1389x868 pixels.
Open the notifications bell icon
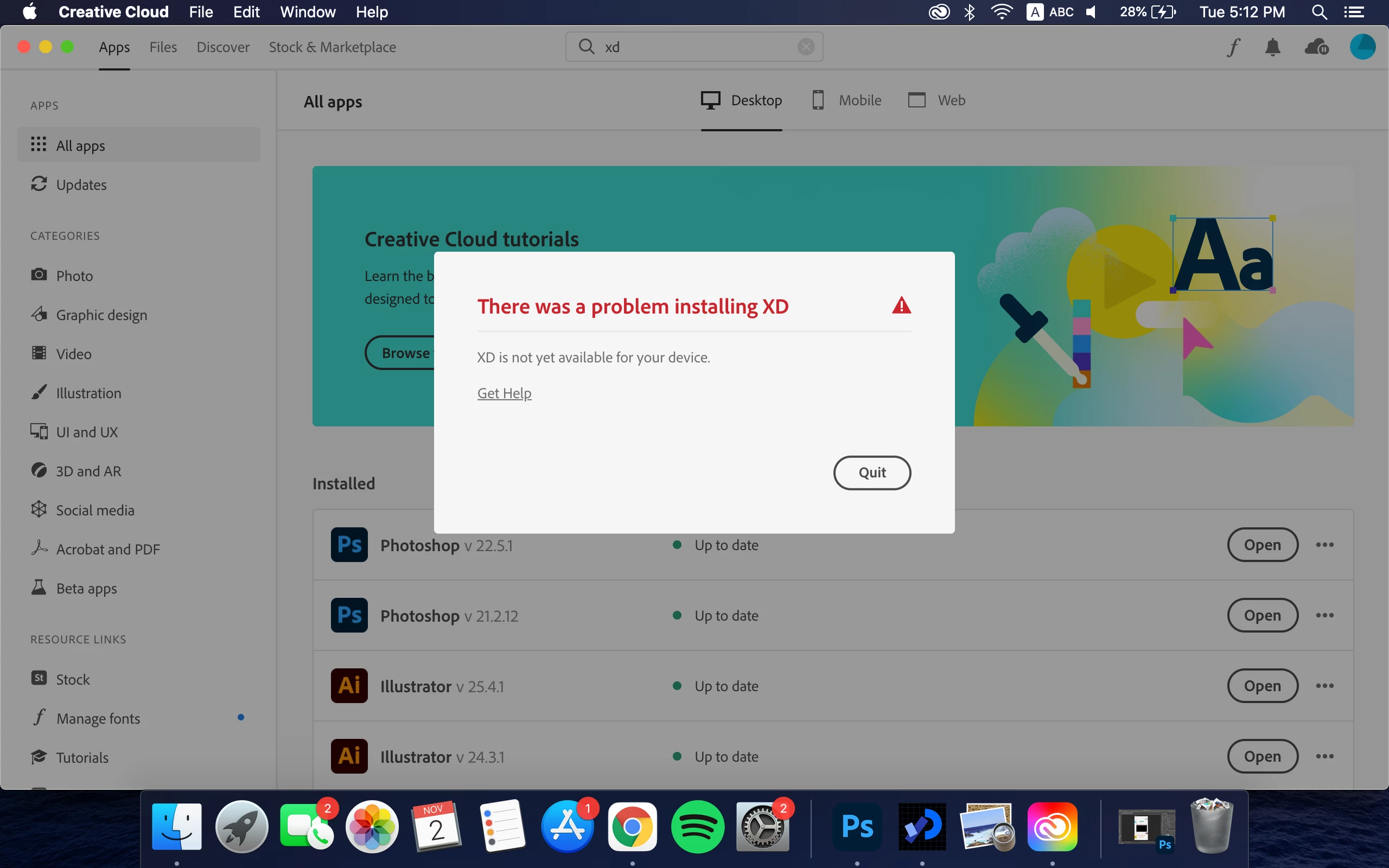coord(1272,47)
